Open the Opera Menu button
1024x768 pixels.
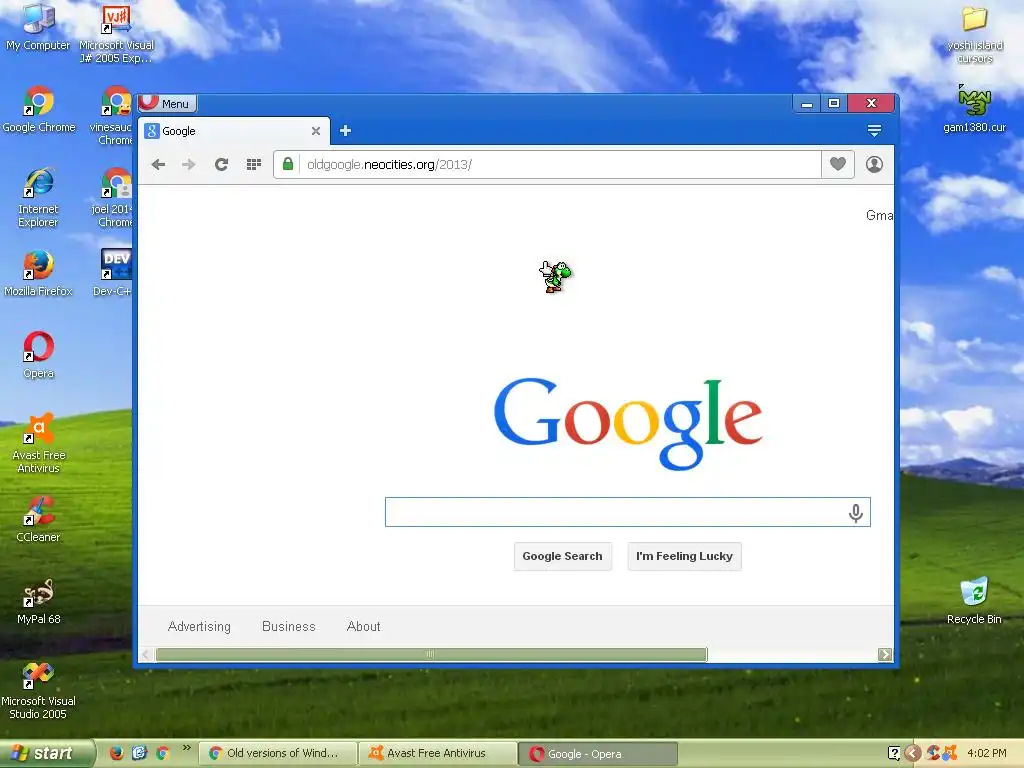tap(167, 103)
